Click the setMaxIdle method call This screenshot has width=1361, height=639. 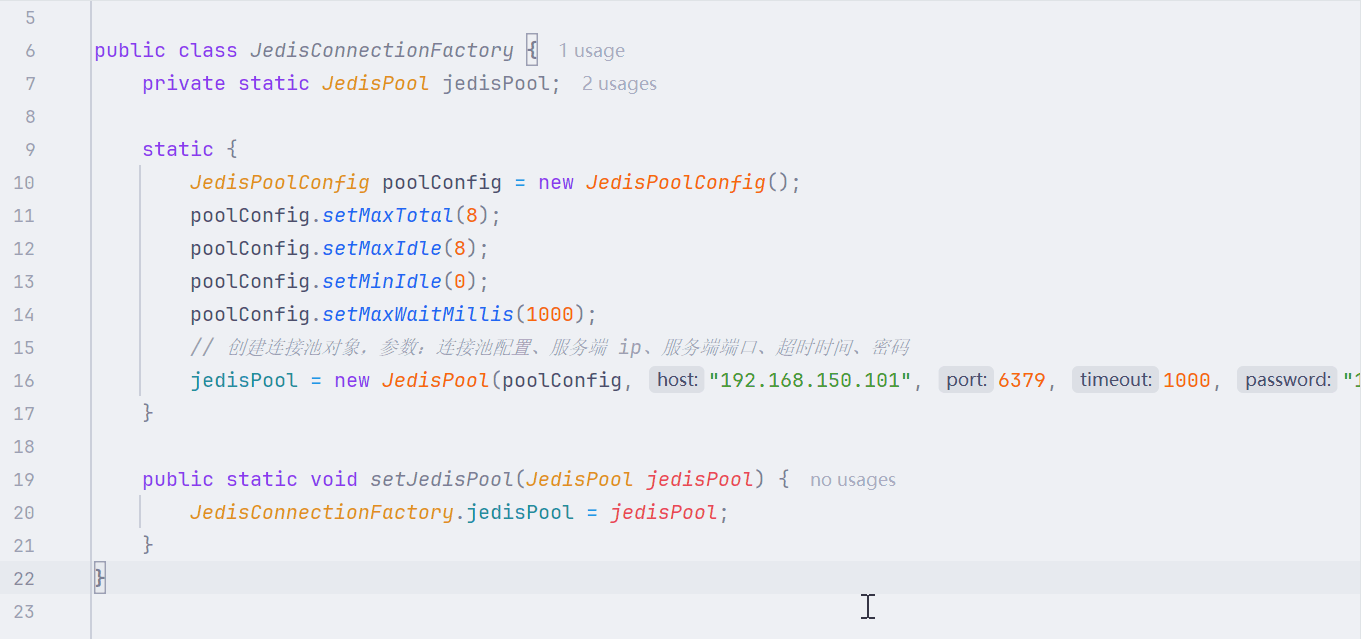[382, 249]
